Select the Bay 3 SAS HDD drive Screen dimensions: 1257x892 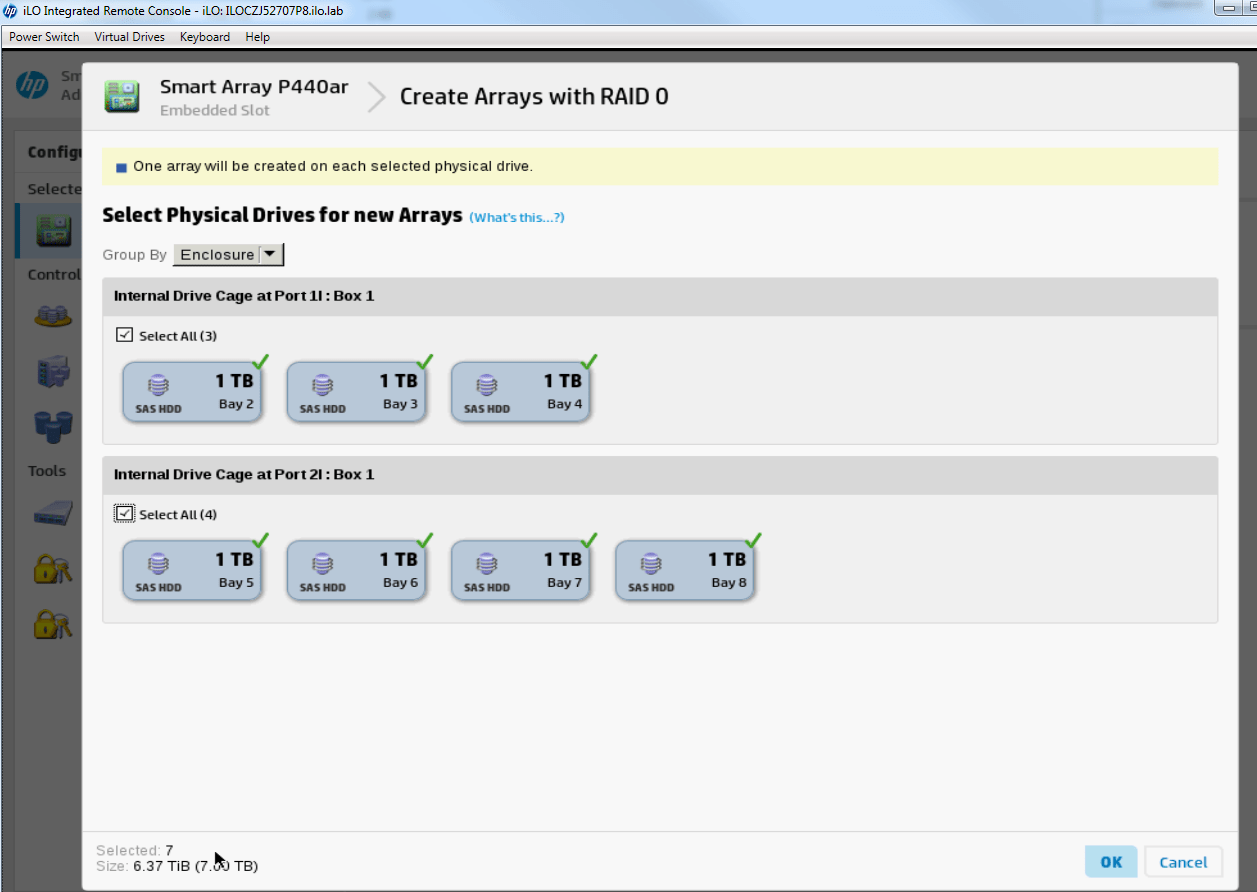tap(356, 392)
